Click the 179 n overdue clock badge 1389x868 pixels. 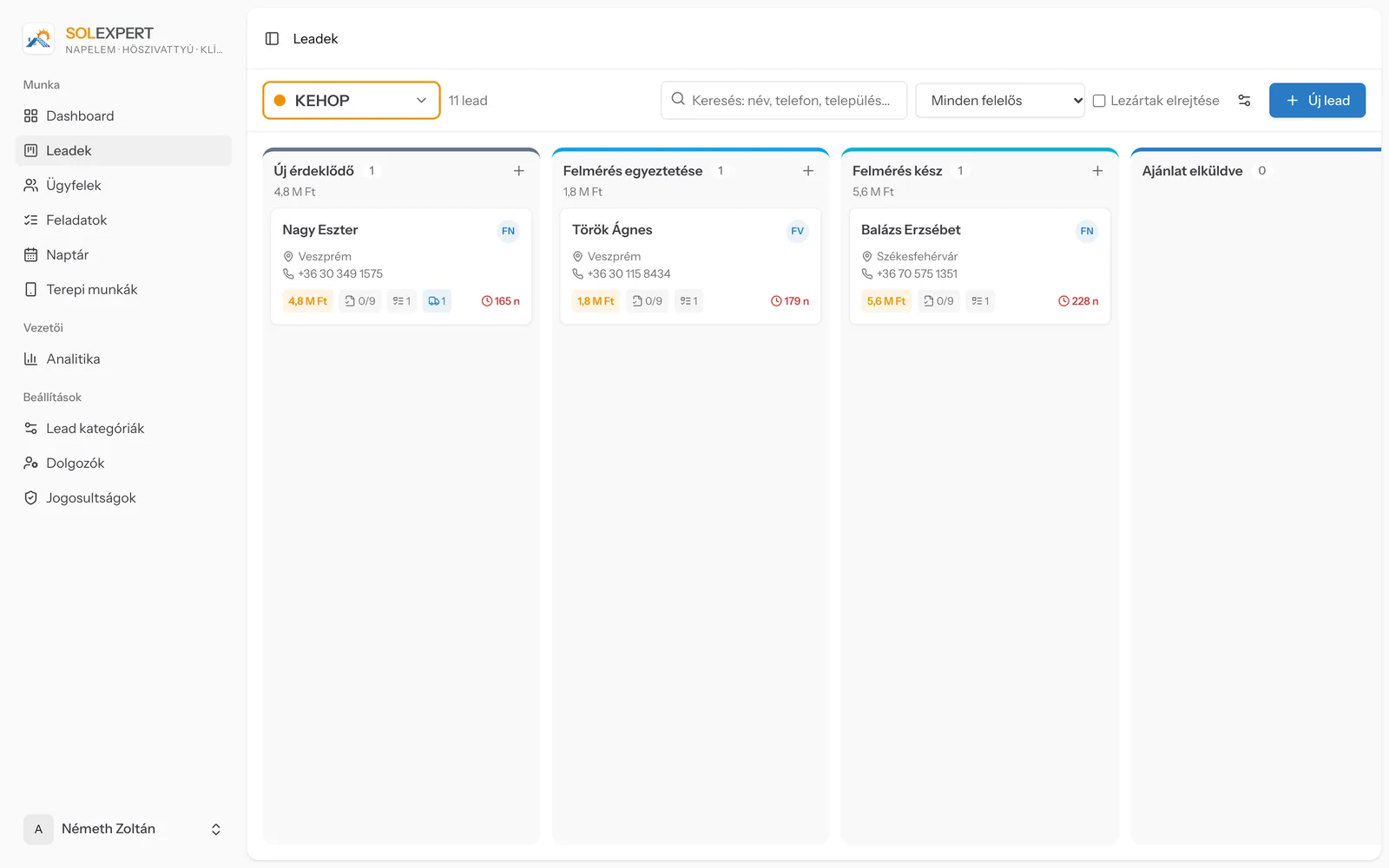point(790,301)
